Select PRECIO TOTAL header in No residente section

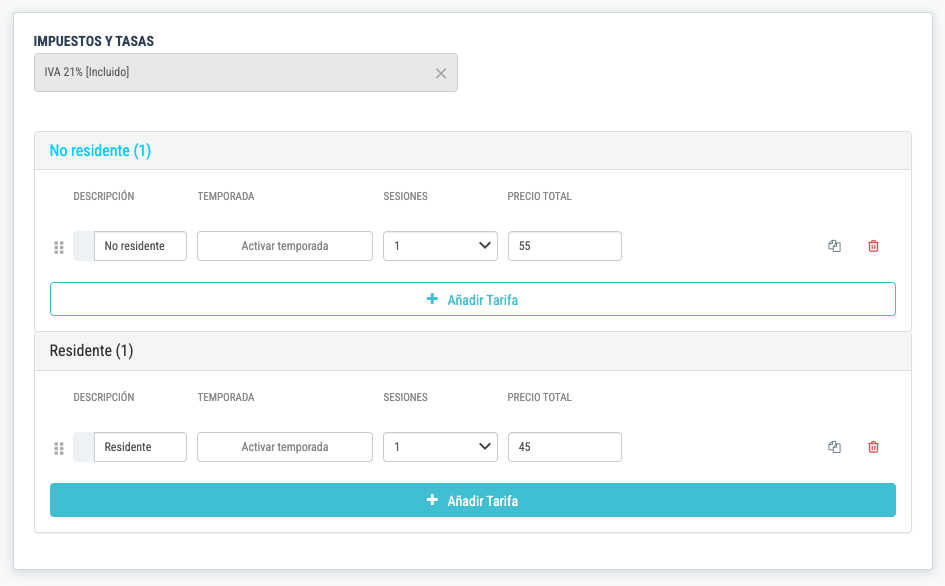[x=539, y=196]
